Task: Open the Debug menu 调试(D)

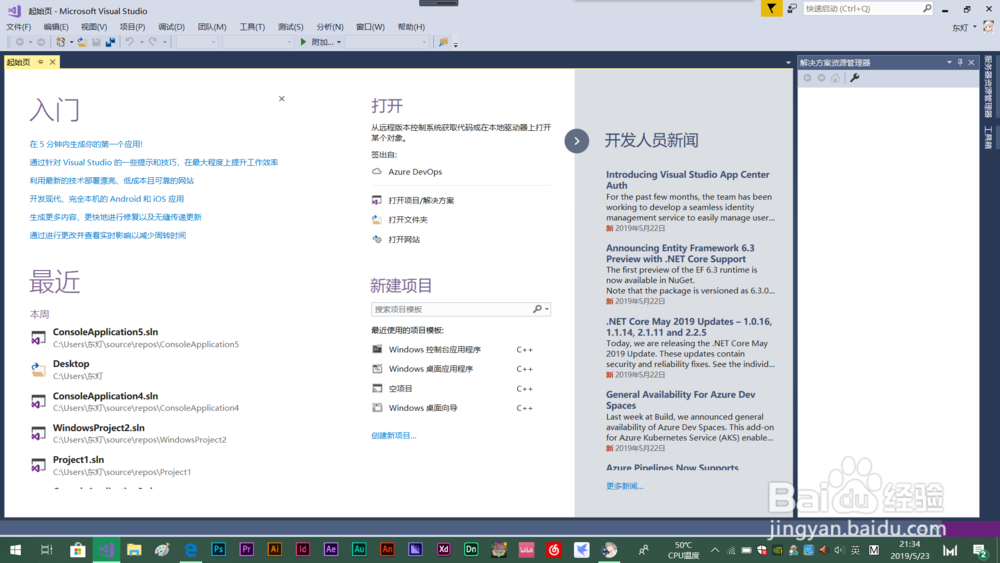Action: [171, 27]
